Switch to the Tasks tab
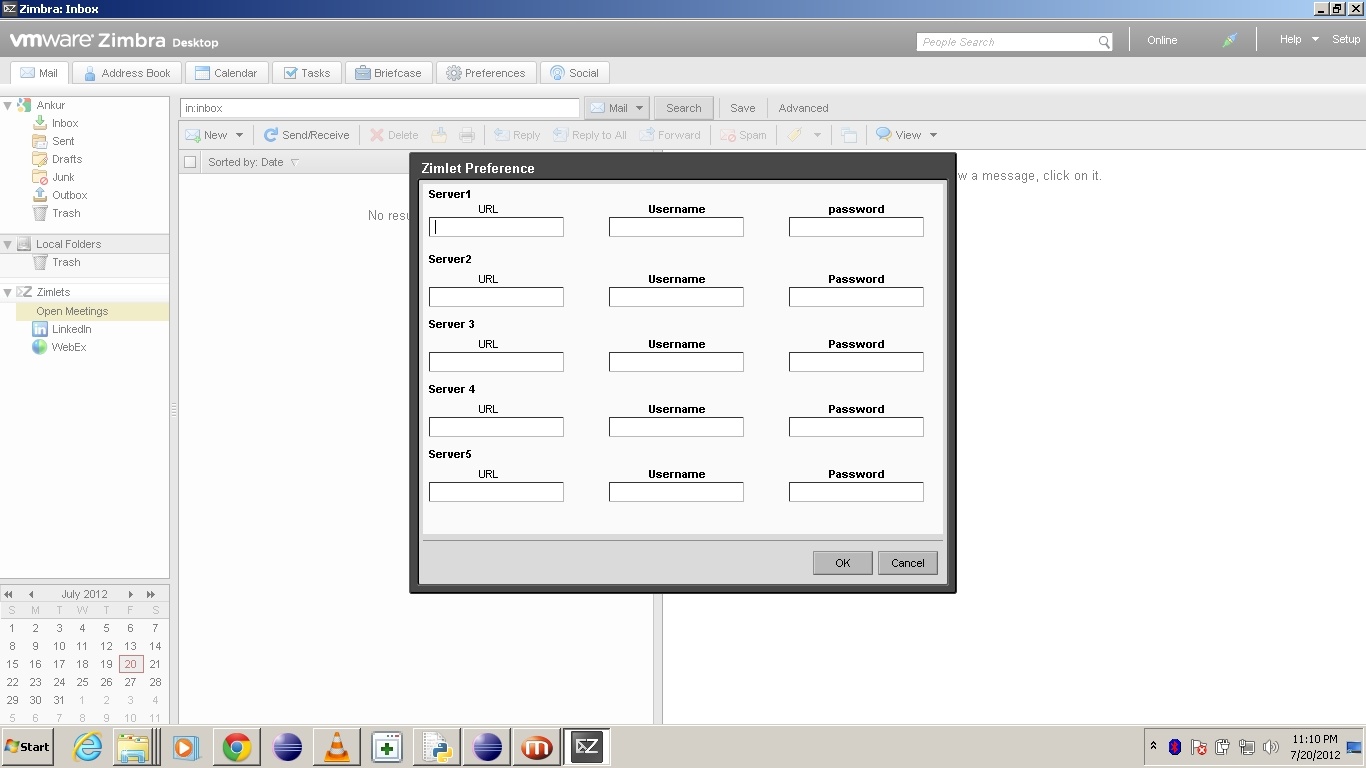Viewport: 1366px width, 768px height. pos(306,73)
